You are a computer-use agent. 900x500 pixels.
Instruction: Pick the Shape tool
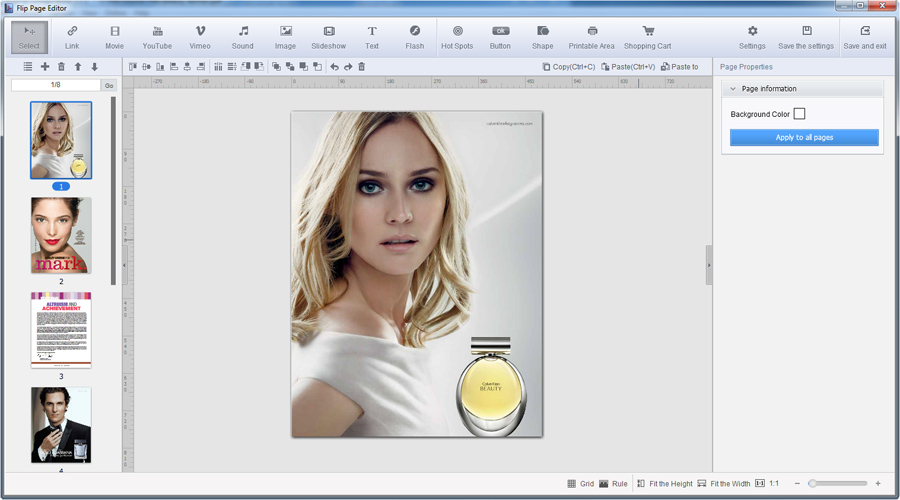pos(543,37)
